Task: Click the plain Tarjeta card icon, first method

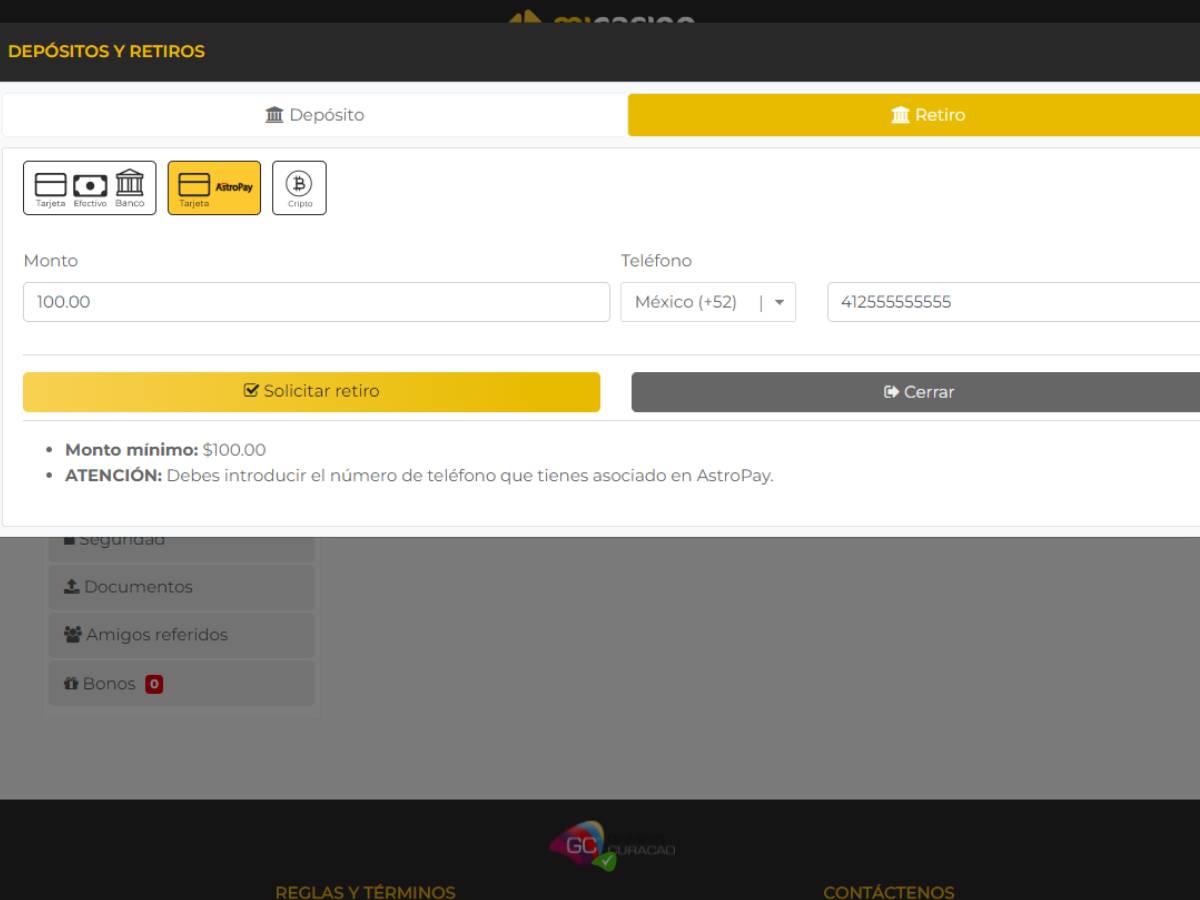Action: [50, 186]
